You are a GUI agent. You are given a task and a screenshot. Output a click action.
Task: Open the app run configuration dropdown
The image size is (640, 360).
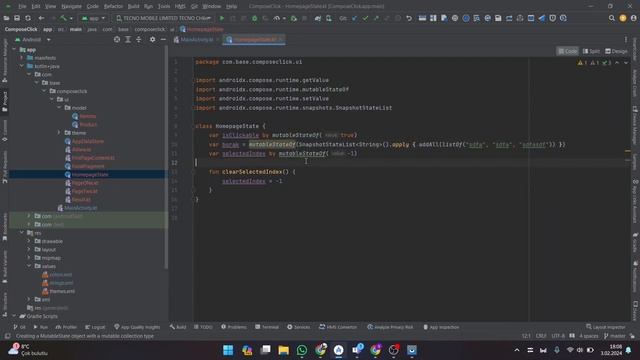coord(93,18)
